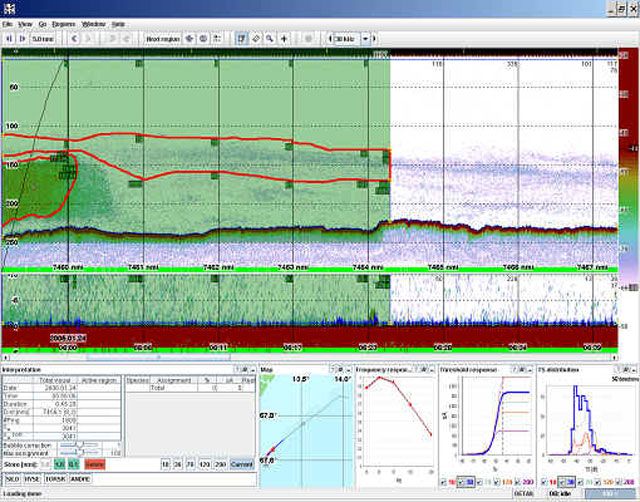640x502 pixels.
Task: Click the step back arrow in toolbar
Action: click(10, 39)
